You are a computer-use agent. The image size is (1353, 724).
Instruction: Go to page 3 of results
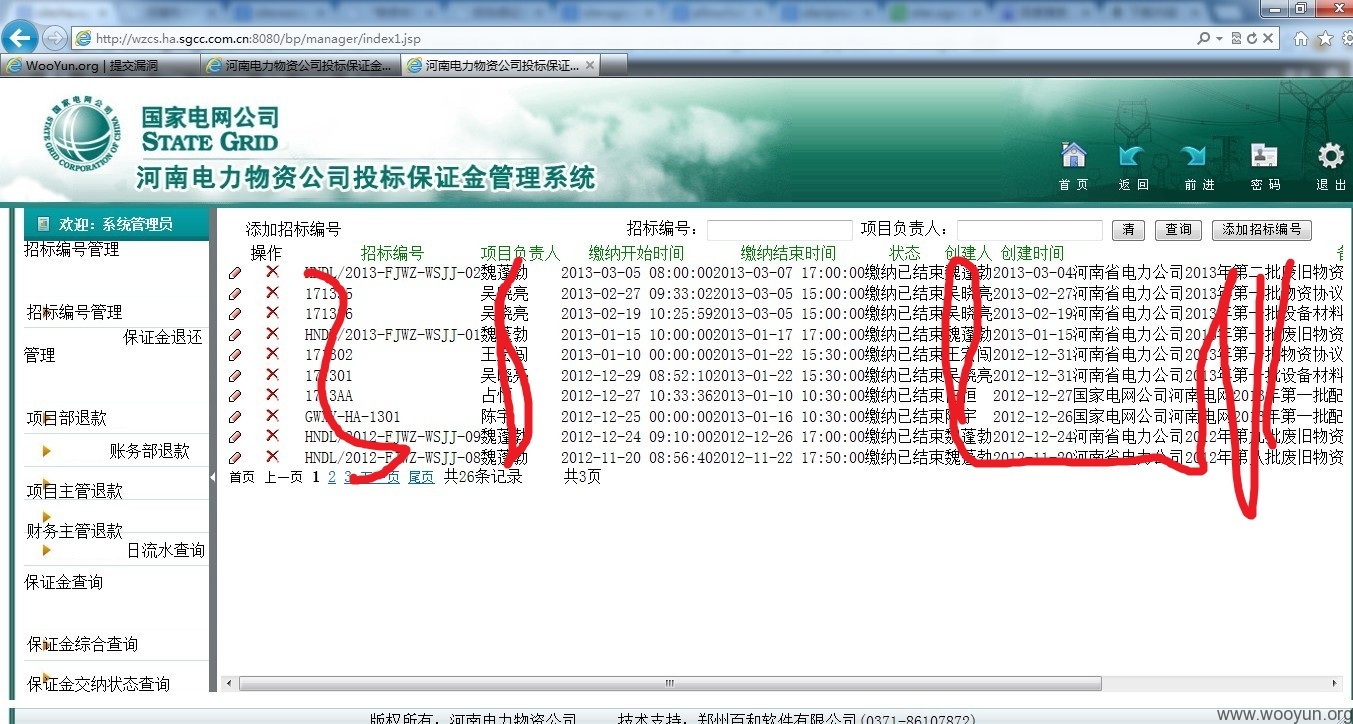pyautogui.click(x=348, y=477)
